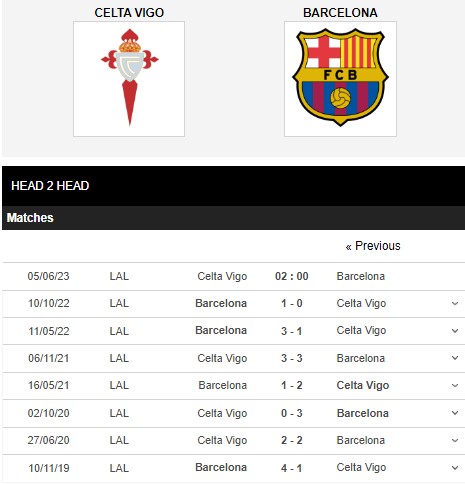Click the 02 : 00 upcoming match time

292,276
